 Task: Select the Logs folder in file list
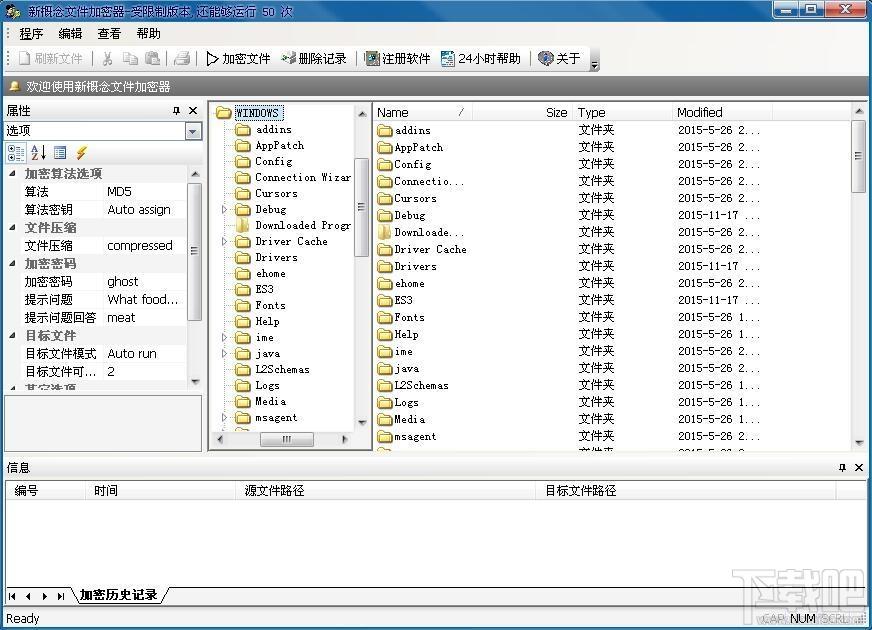pyautogui.click(x=406, y=403)
